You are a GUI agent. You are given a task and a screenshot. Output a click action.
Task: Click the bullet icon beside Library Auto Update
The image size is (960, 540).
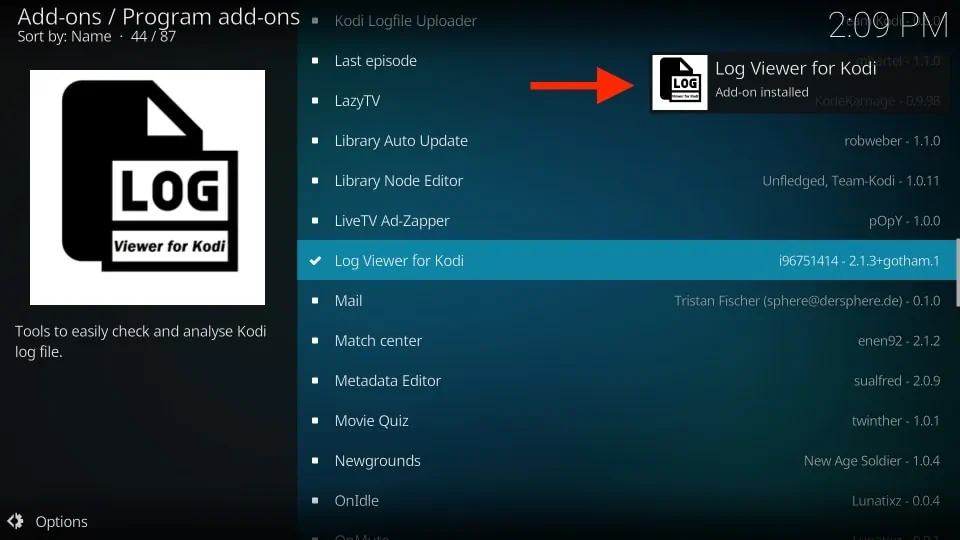(x=315, y=141)
